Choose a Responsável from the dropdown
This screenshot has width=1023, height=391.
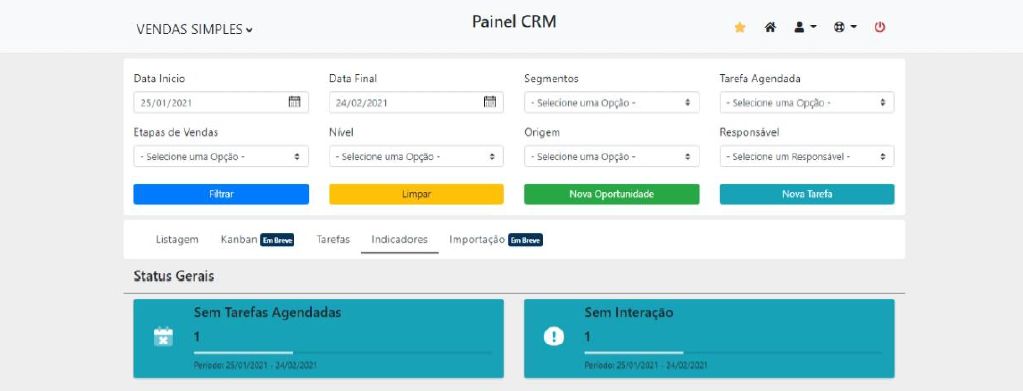click(x=807, y=157)
